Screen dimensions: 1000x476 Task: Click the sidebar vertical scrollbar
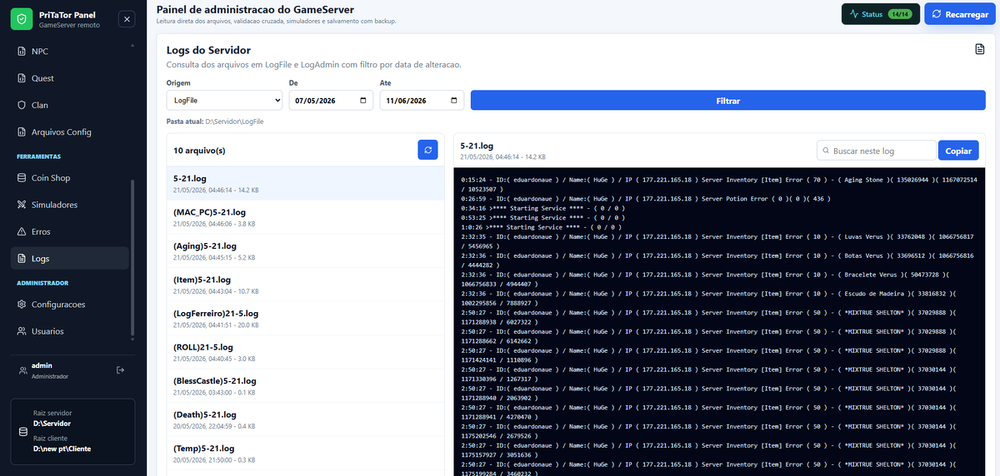(133, 257)
